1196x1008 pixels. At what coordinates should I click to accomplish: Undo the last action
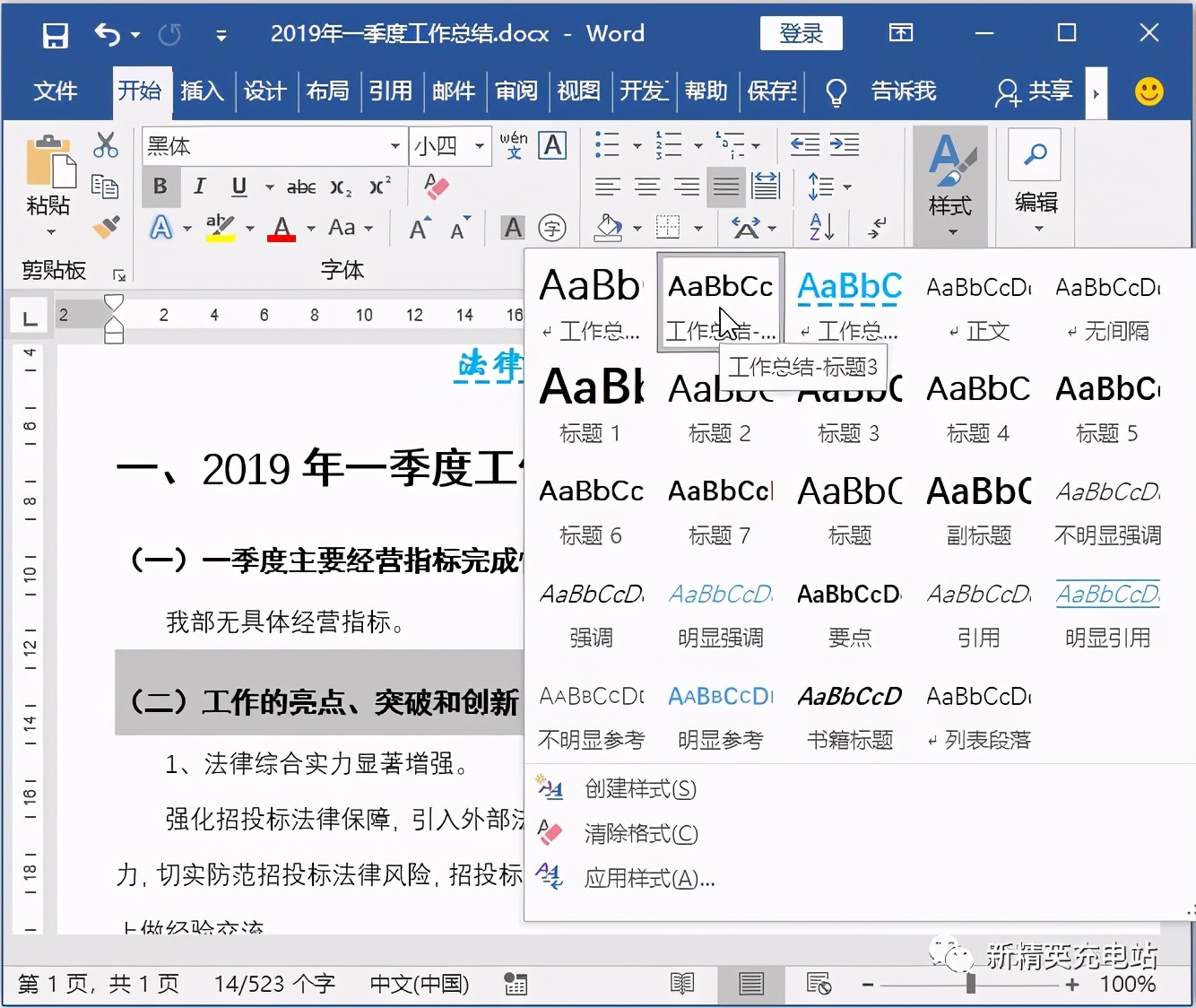pyautogui.click(x=108, y=35)
